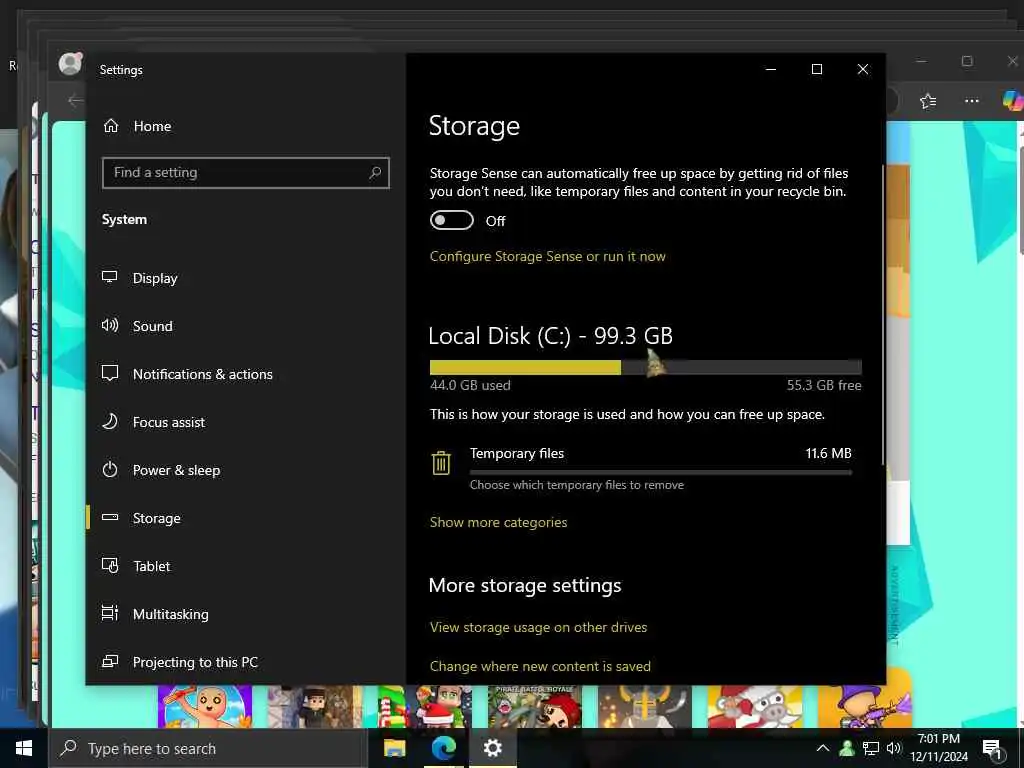Click the Power & sleep power icon
This screenshot has width=1024, height=768.
point(110,469)
